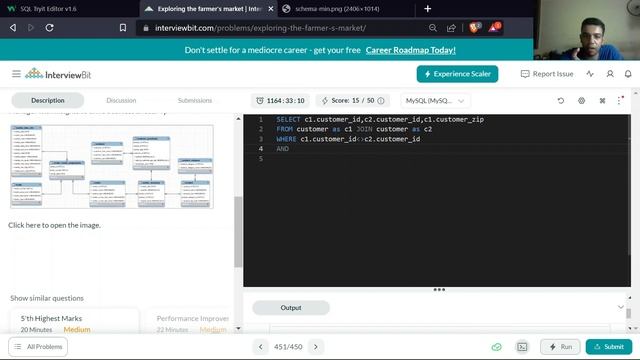
Task: Click the 451/450 problem counter
Action: (288, 347)
